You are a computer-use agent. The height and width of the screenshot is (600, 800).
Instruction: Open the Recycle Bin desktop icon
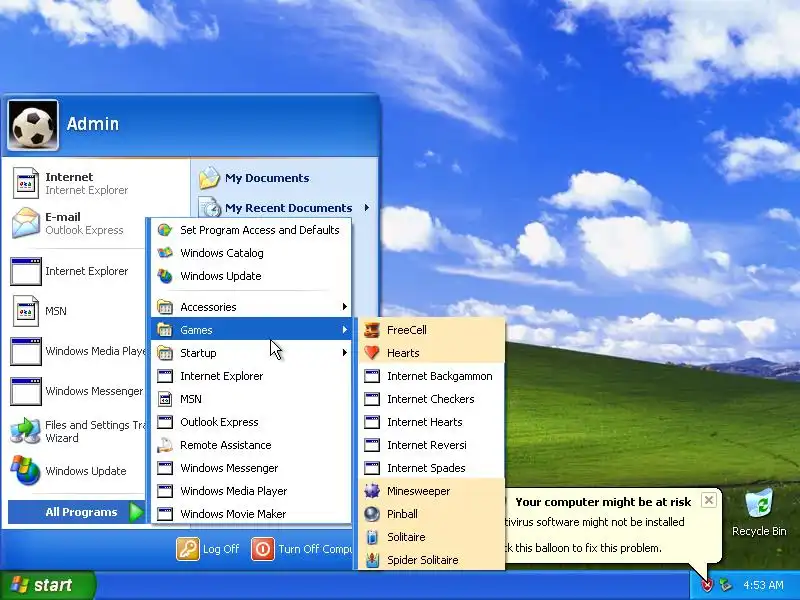(759, 504)
